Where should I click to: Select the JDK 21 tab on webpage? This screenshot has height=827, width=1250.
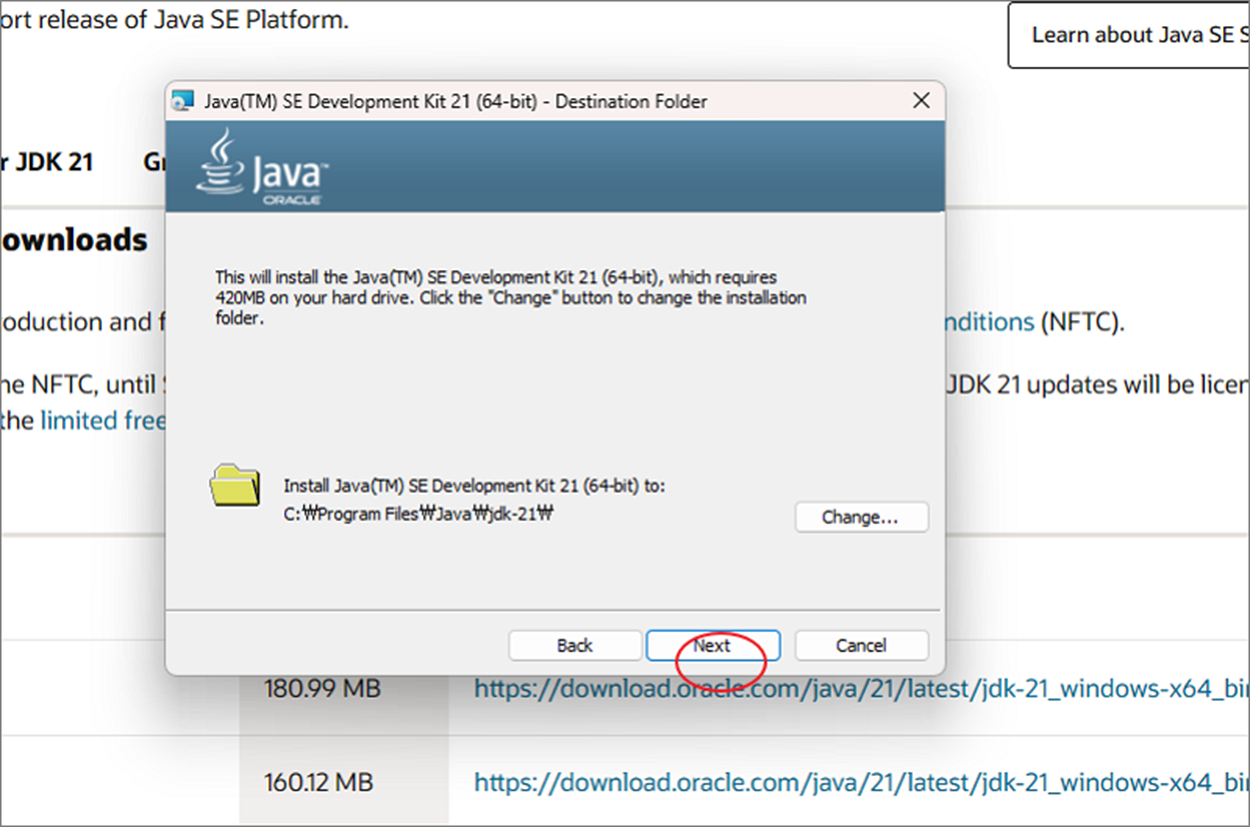pos(46,162)
